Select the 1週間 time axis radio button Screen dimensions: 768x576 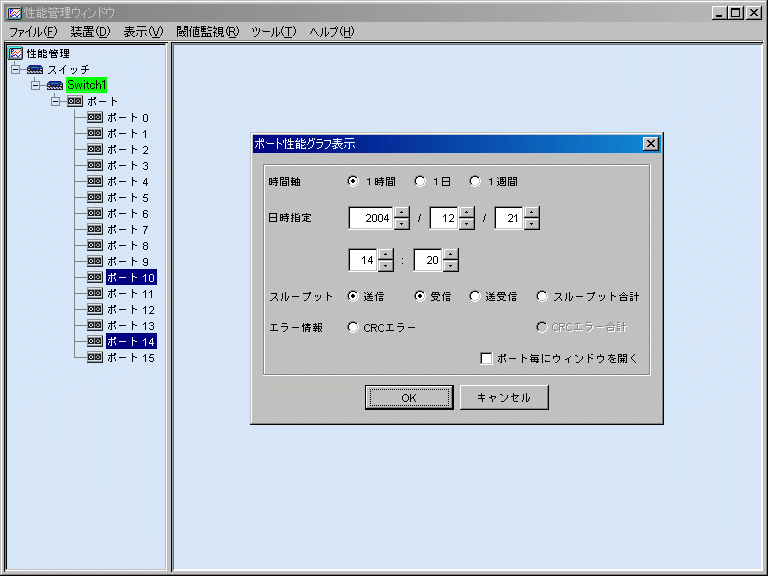point(475,182)
